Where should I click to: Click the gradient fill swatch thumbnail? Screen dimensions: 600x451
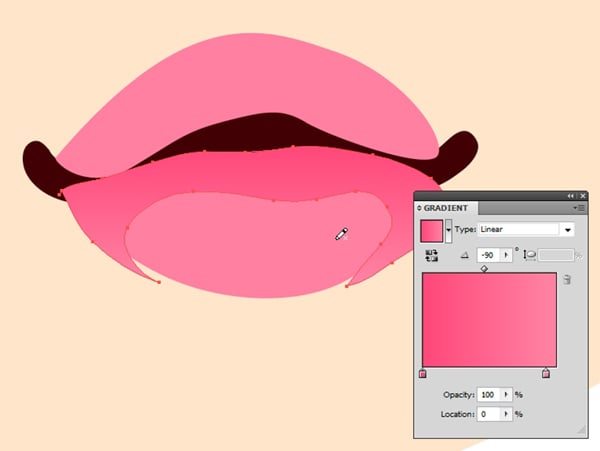(431, 230)
